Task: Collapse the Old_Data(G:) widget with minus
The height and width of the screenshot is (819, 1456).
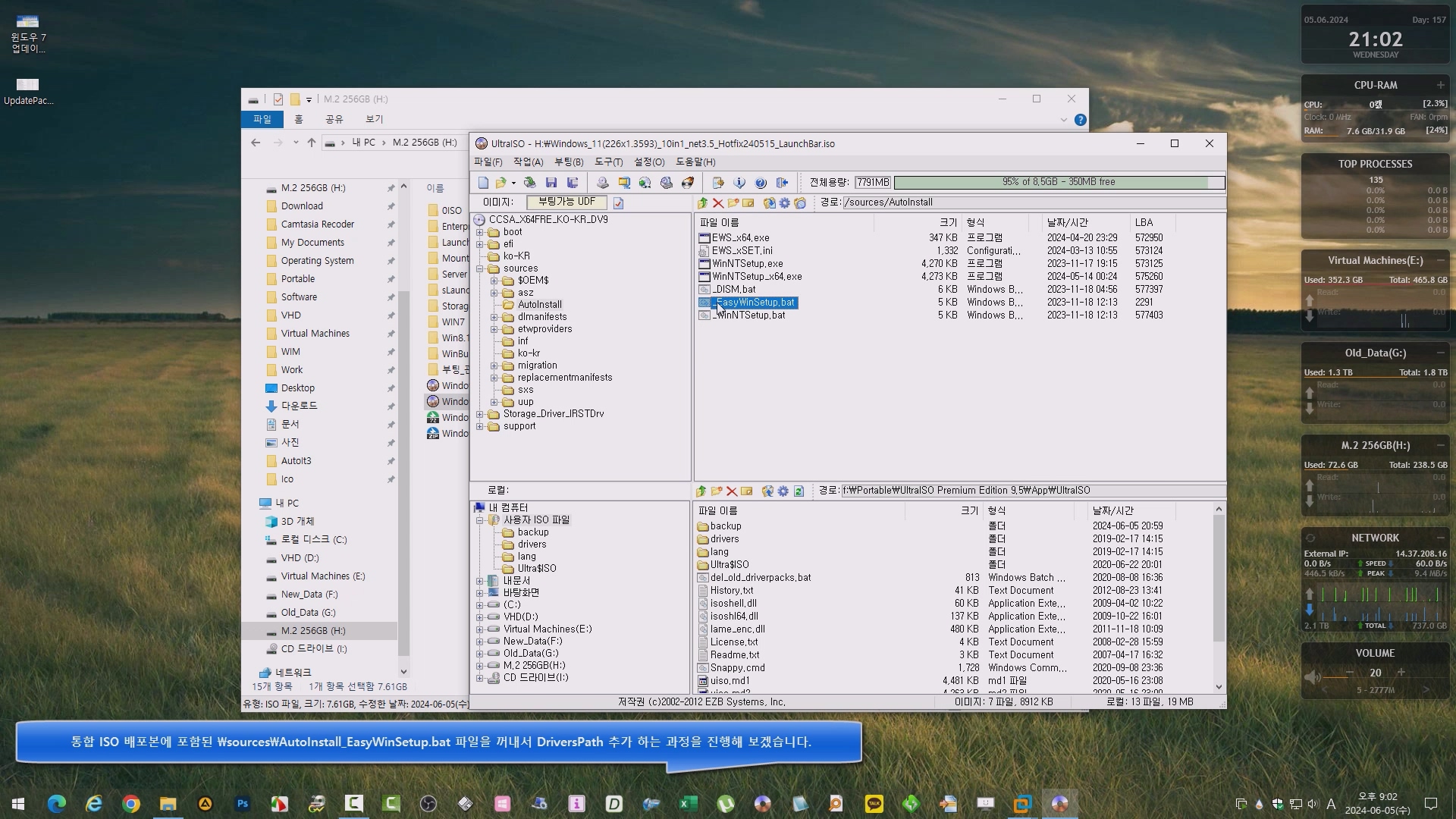Action: tap(1440, 353)
